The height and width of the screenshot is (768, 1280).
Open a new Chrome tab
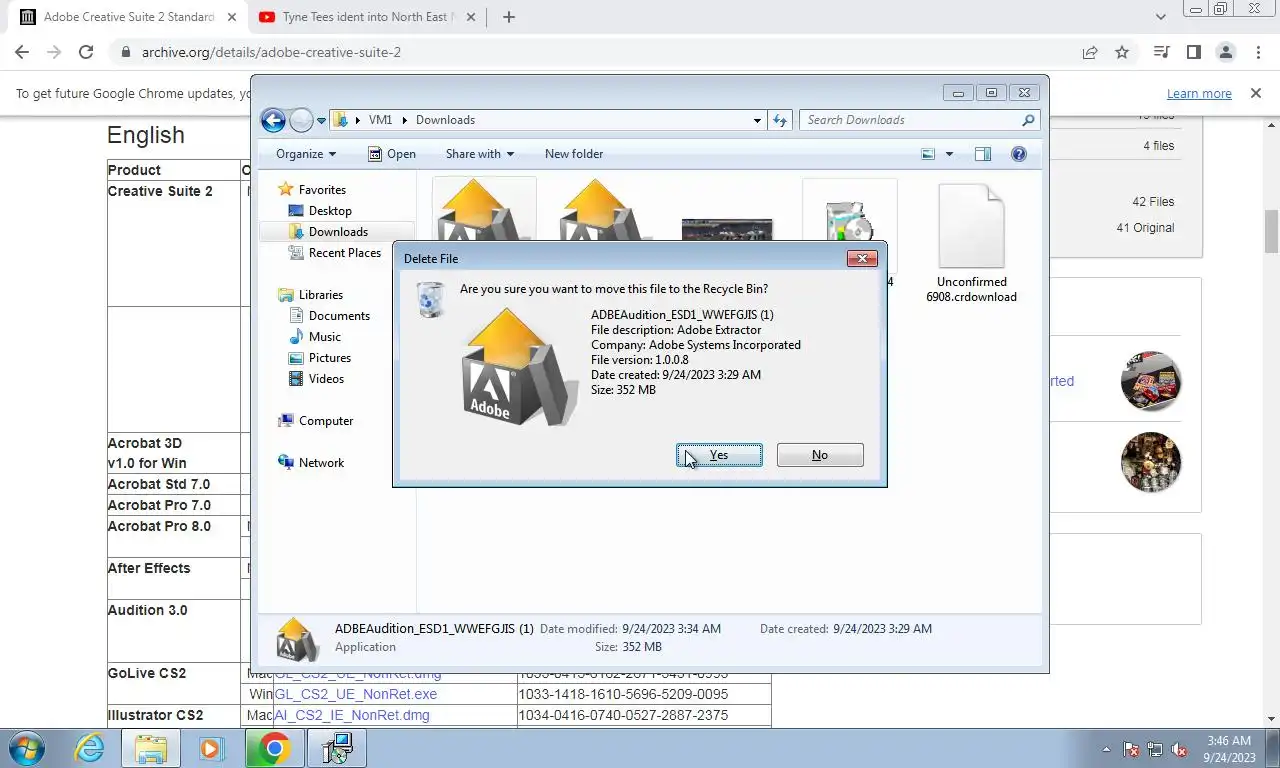point(508,17)
